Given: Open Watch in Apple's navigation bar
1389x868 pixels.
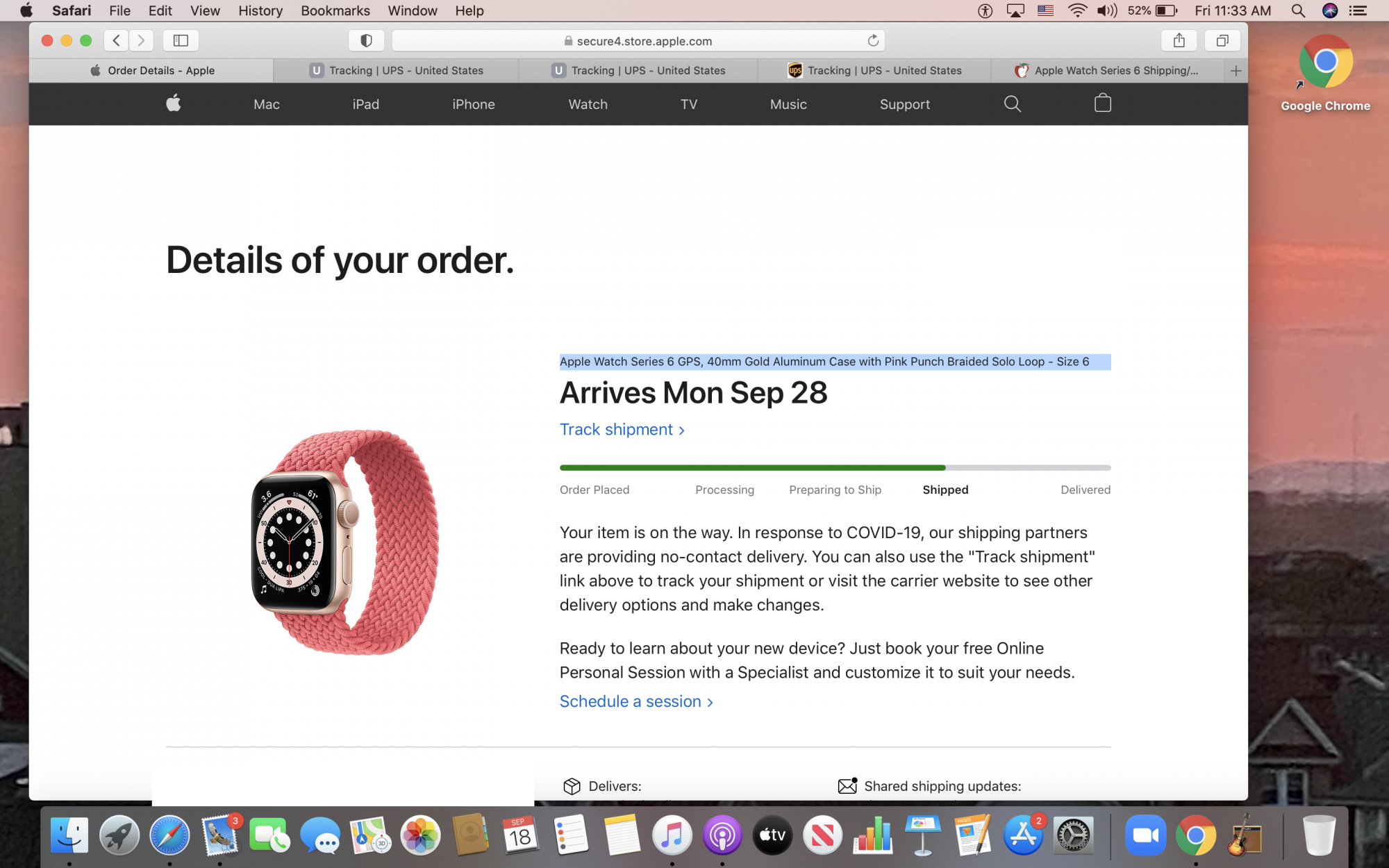Looking at the screenshot, I should [x=588, y=104].
